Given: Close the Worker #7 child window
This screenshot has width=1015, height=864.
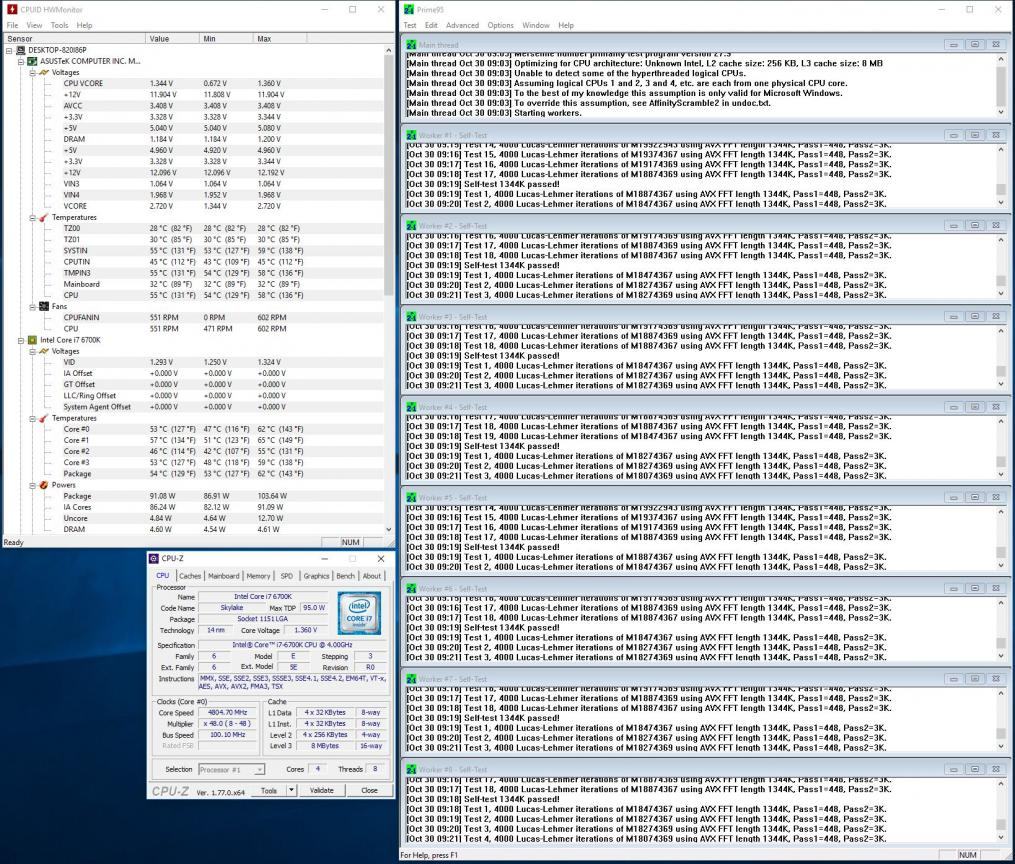Looking at the screenshot, I should tap(996, 679).
